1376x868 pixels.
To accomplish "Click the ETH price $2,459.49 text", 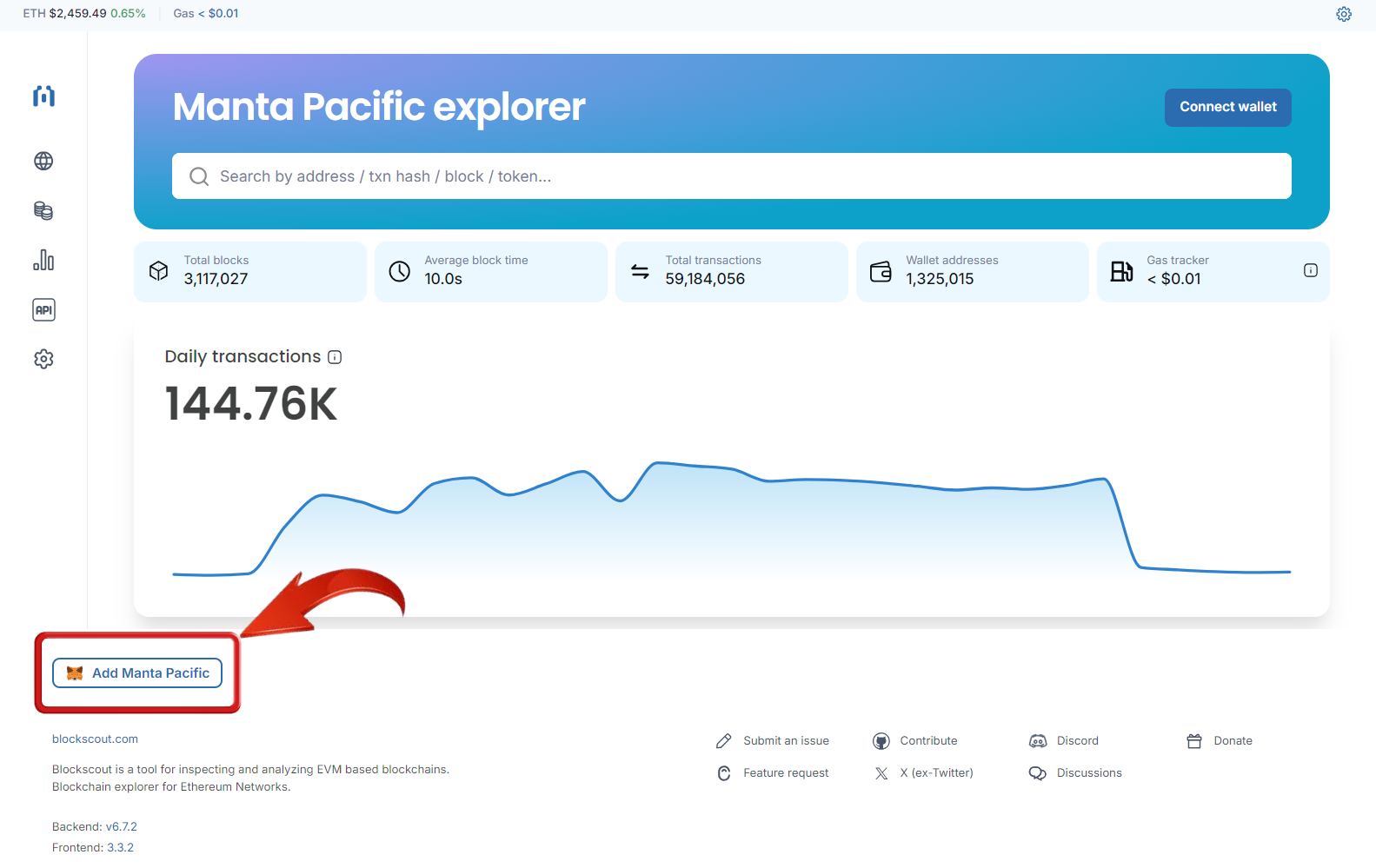I will coord(77,14).
